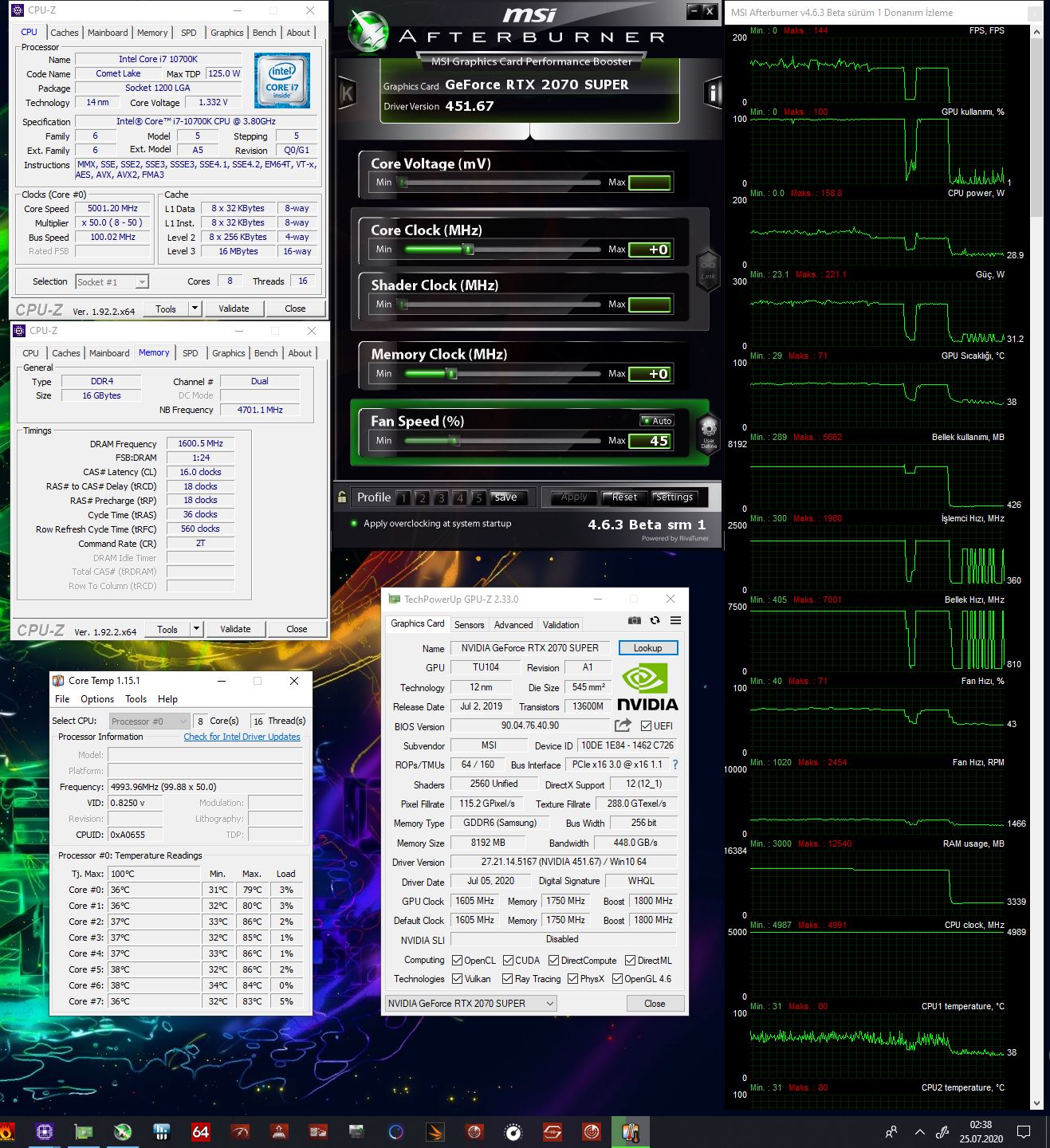Open the Sensors tab in GPU-Z

[x=469, y=625]
